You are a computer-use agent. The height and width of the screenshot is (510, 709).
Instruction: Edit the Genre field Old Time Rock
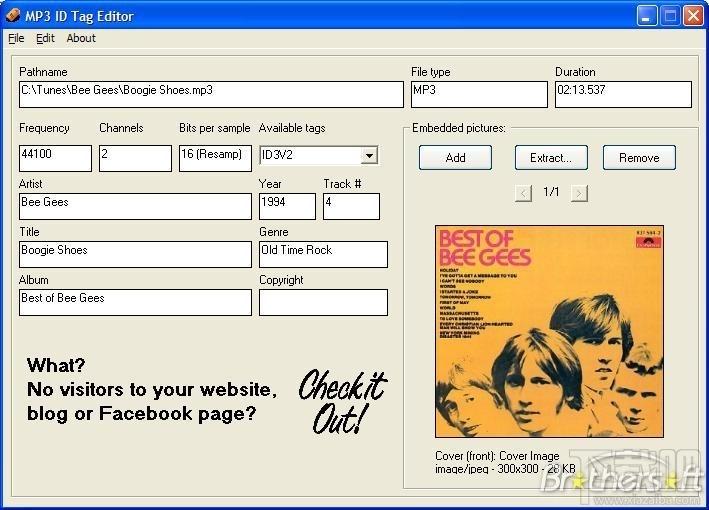(323, 254)
